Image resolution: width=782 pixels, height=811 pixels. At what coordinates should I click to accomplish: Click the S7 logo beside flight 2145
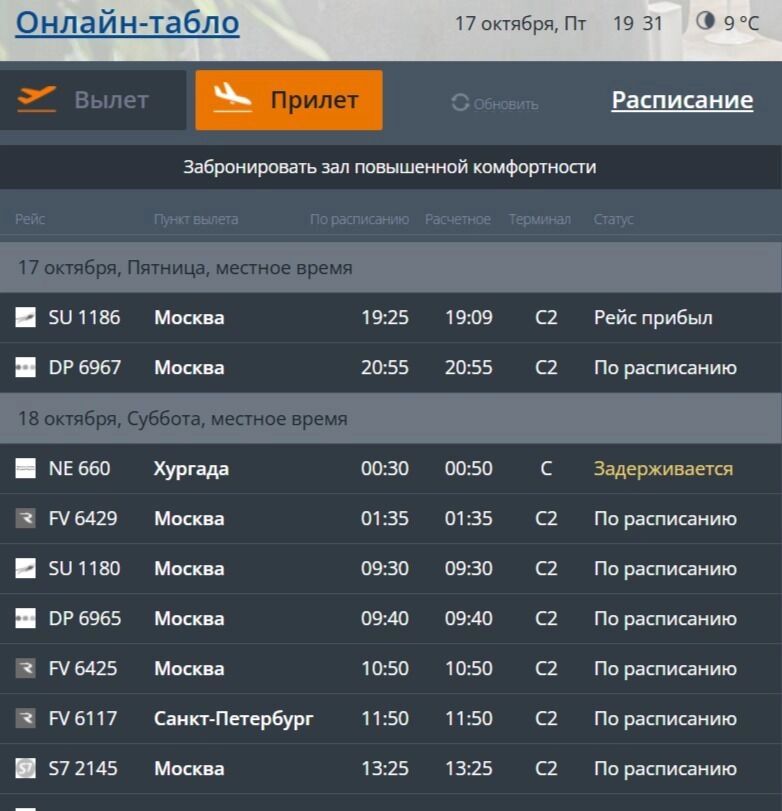(x=26, y=768)
